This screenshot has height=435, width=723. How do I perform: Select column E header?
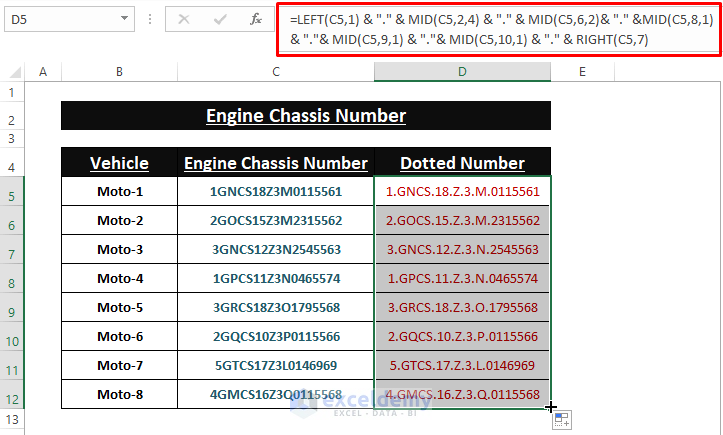pyautogui.click(x=582, y=72)
